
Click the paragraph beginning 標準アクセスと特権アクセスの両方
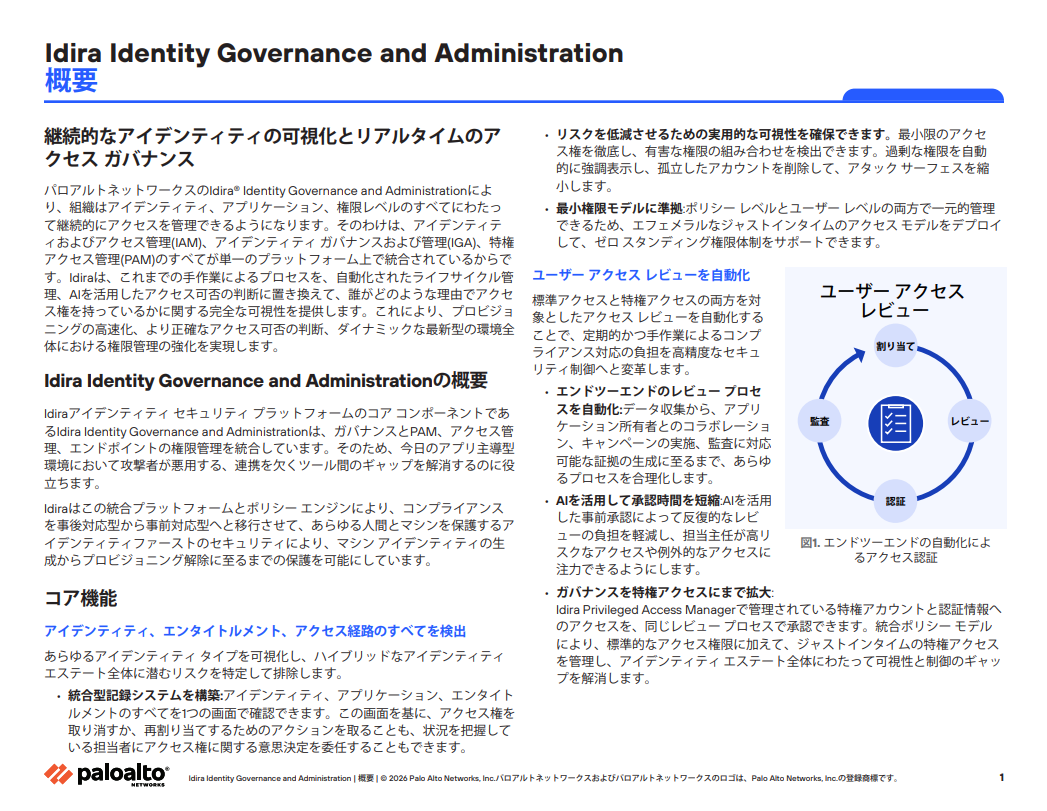coord(647,334)
